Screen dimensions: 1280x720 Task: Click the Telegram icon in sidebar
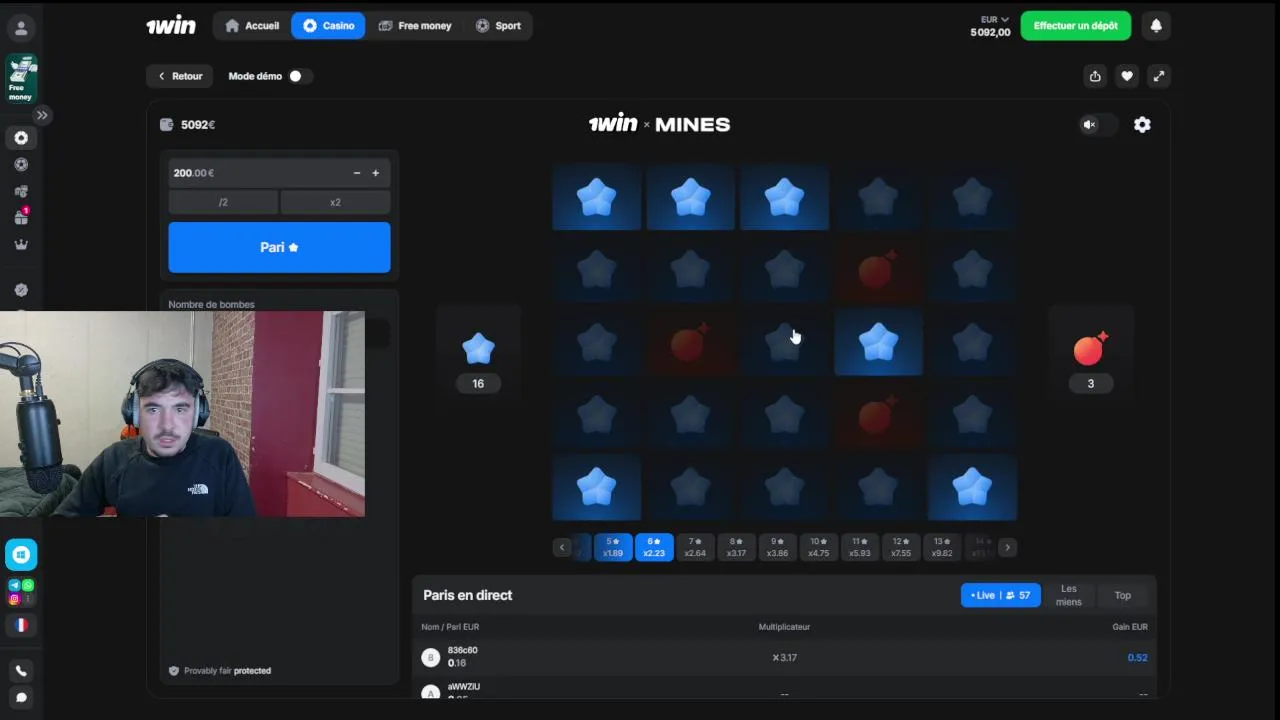[14, 585]
